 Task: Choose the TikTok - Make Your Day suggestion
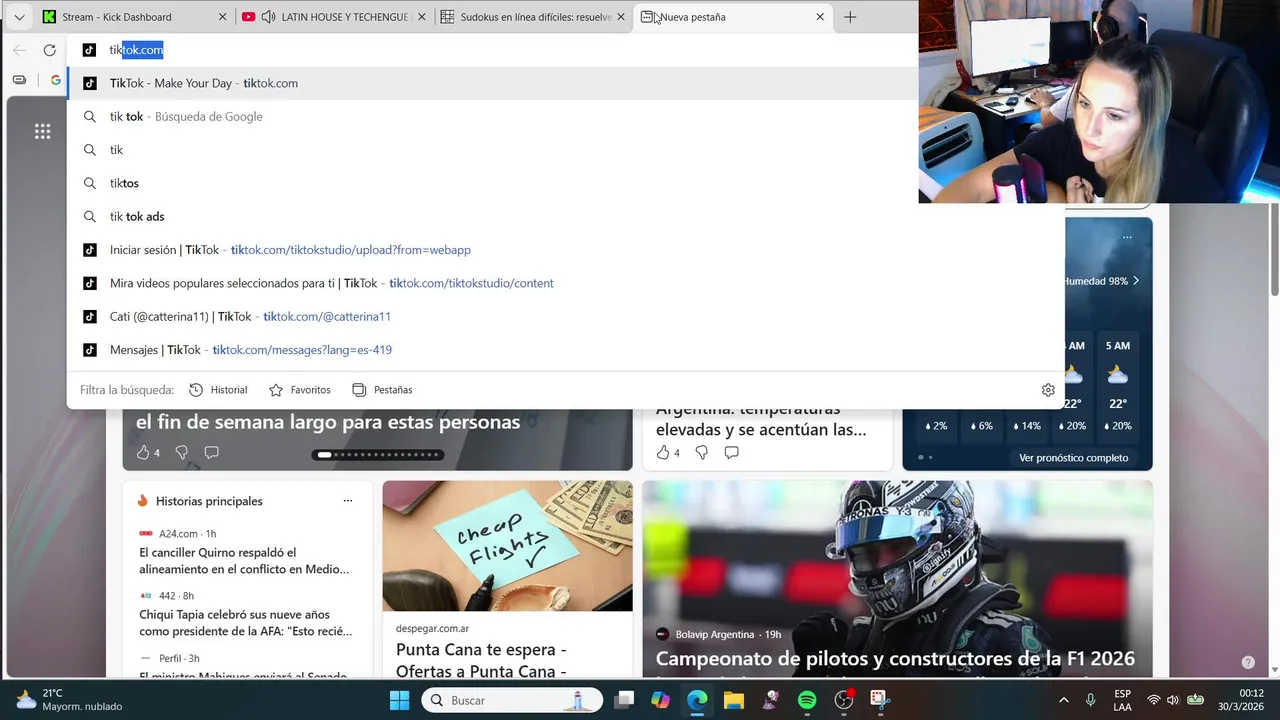[492, 83]
